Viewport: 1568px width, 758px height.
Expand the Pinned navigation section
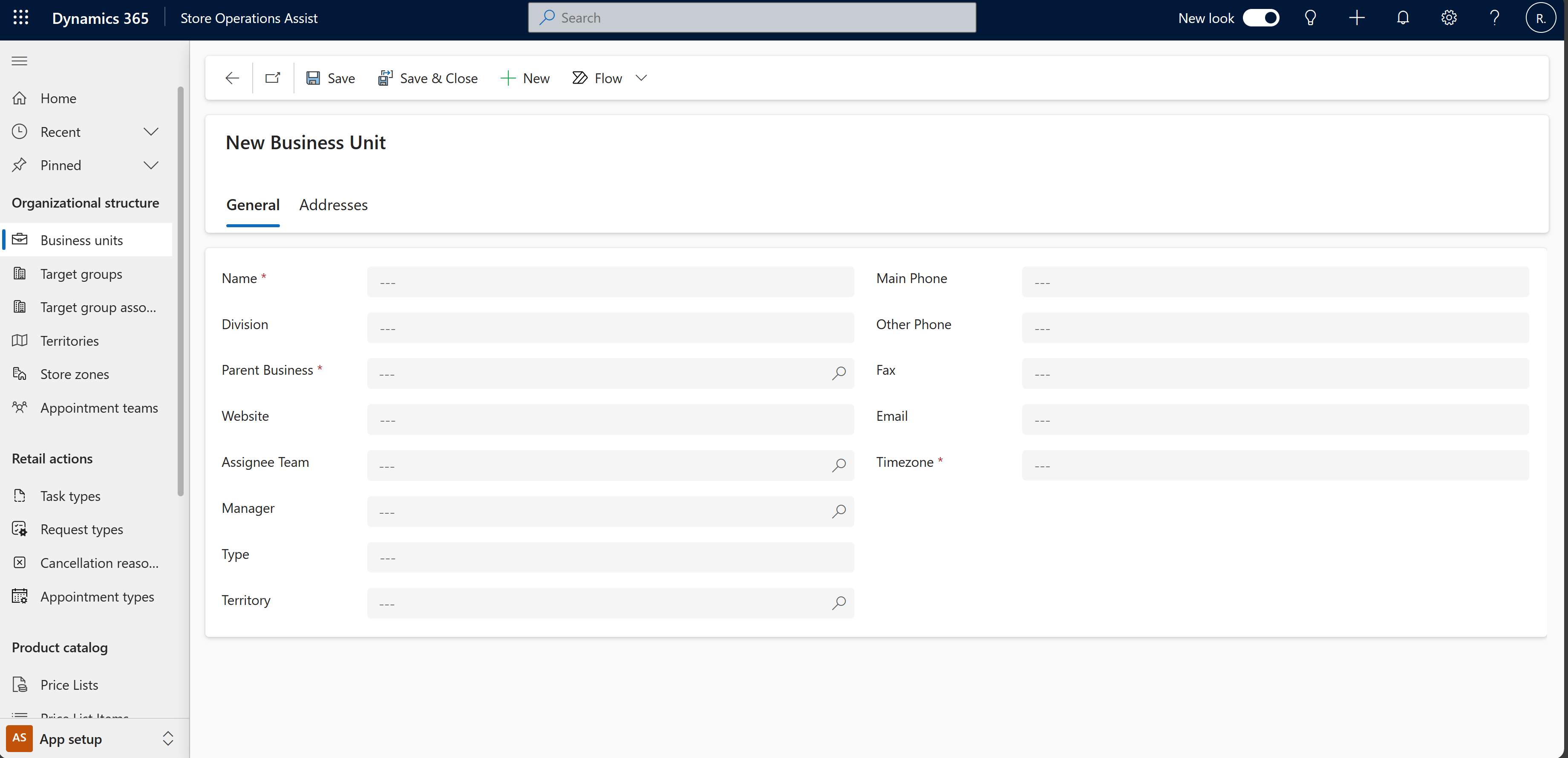[150, 164]
